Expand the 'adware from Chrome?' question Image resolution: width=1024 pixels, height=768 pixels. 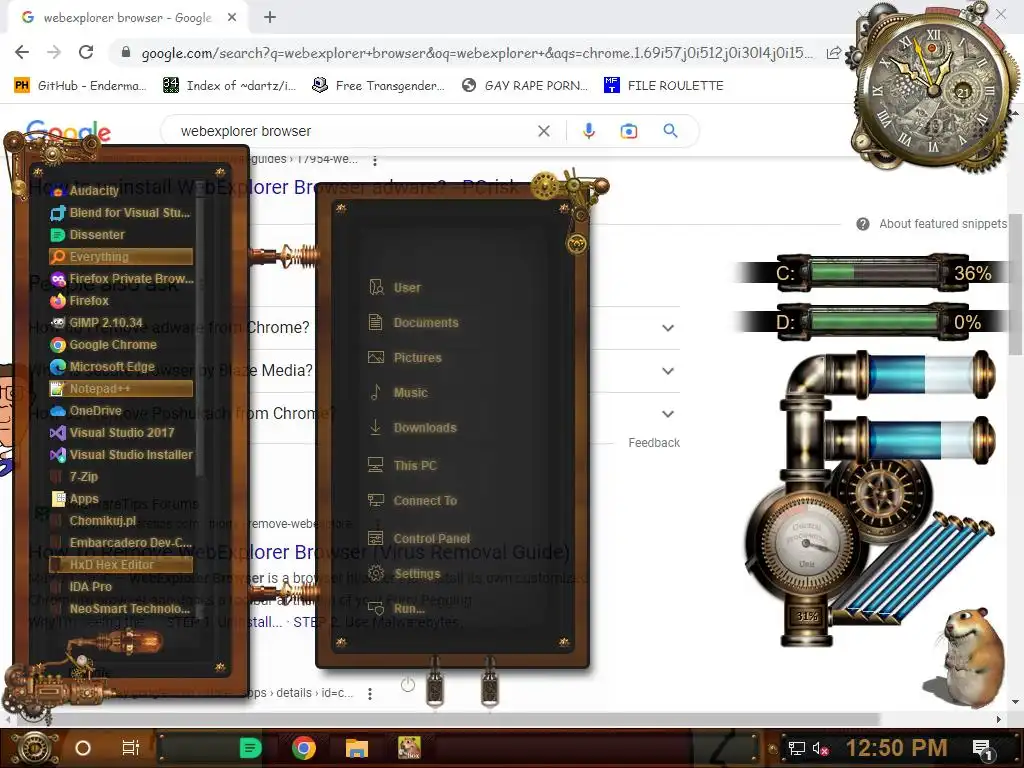[667, 328]
